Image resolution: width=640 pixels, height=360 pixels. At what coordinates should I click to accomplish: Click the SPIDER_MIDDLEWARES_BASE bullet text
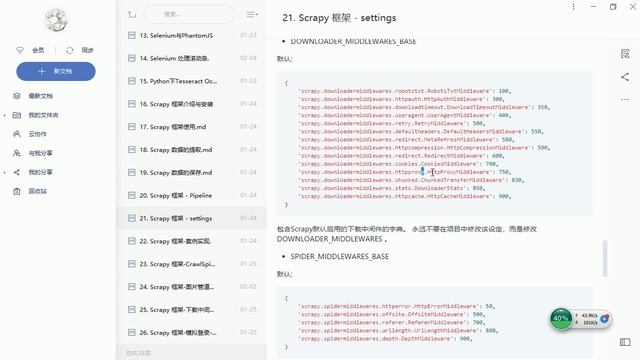click(340, 256)
